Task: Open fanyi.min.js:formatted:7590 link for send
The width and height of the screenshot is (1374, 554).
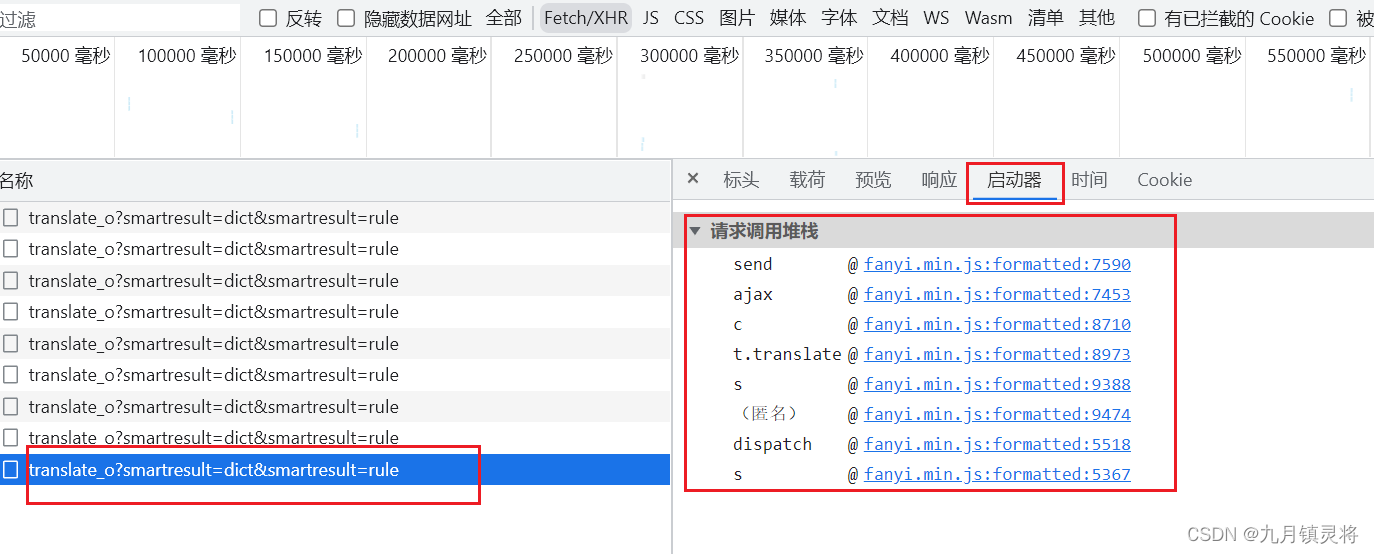Action: coord(997,264)
